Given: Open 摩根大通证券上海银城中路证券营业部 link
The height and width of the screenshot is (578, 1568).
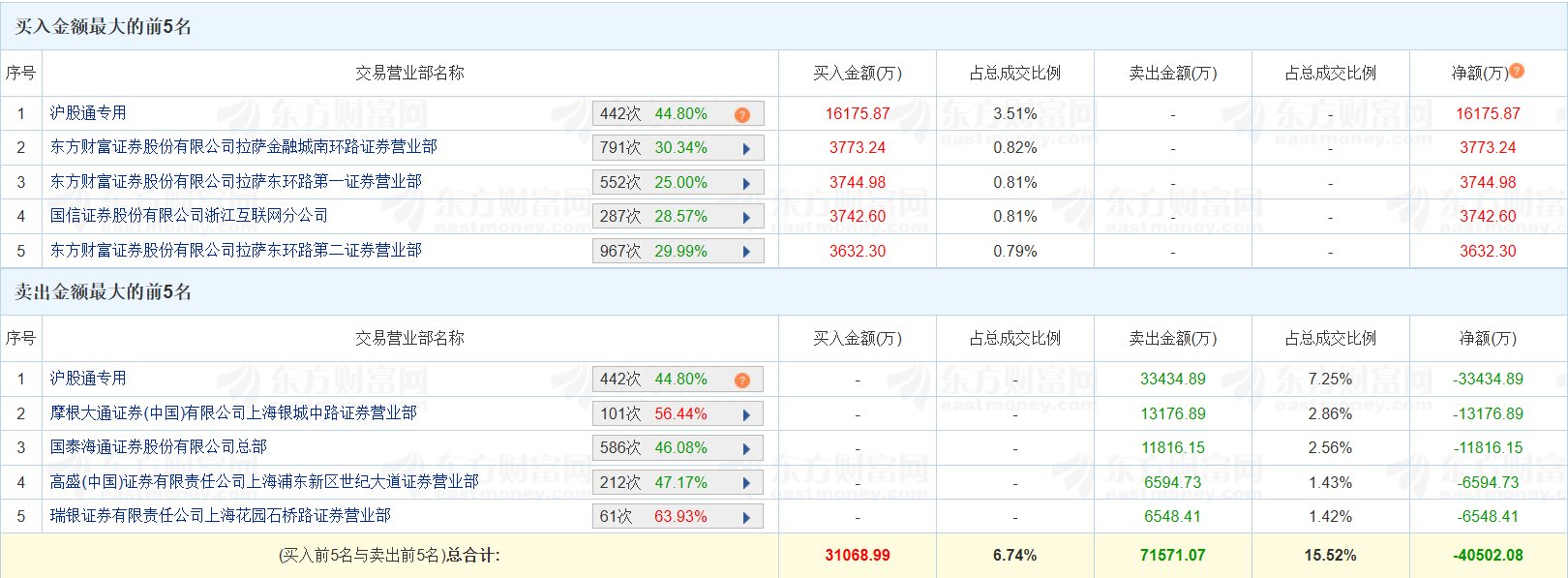Looking at the screenshot, I should 233,412.
